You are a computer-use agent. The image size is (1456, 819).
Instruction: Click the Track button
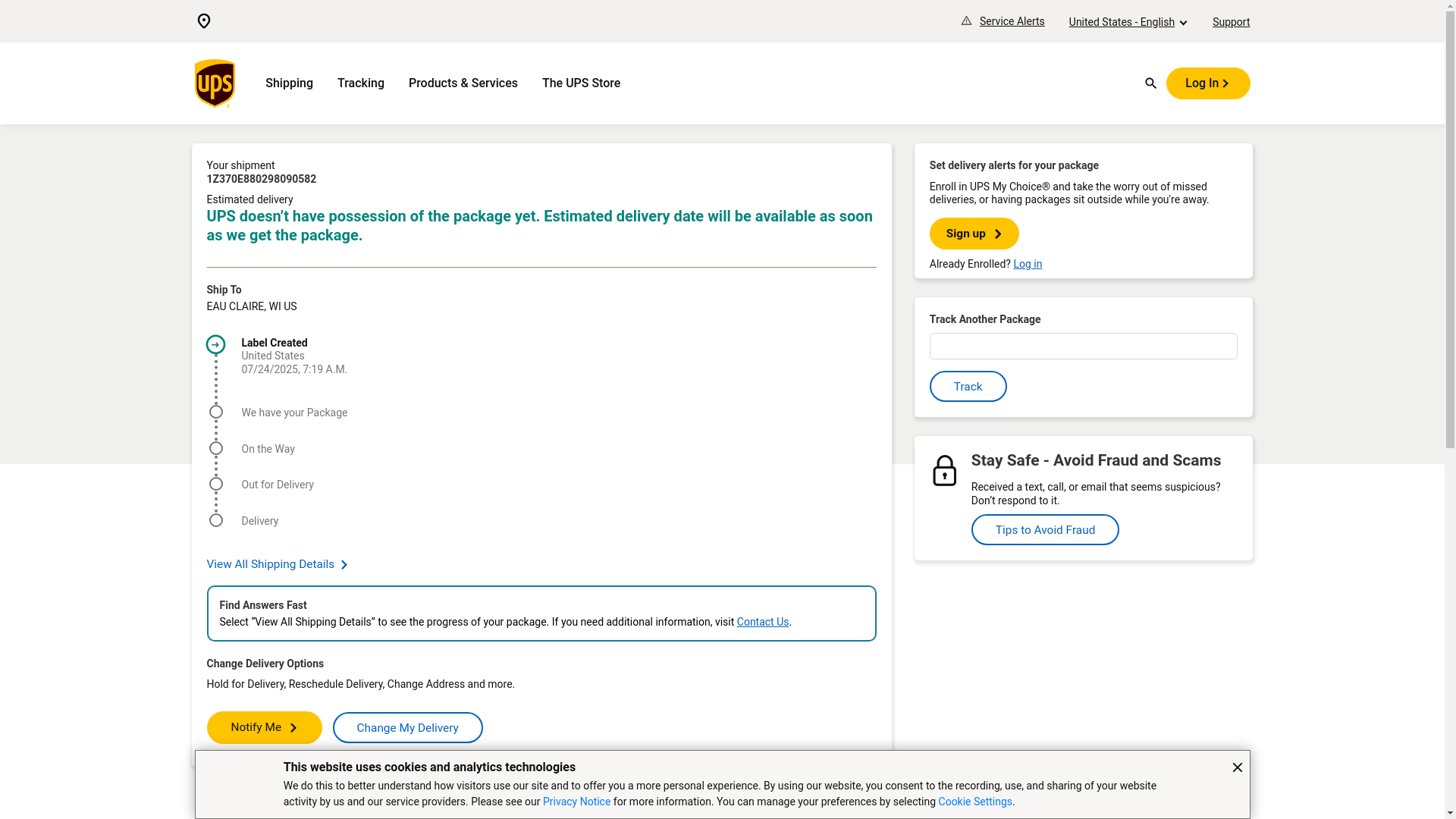tap(968, 387)
